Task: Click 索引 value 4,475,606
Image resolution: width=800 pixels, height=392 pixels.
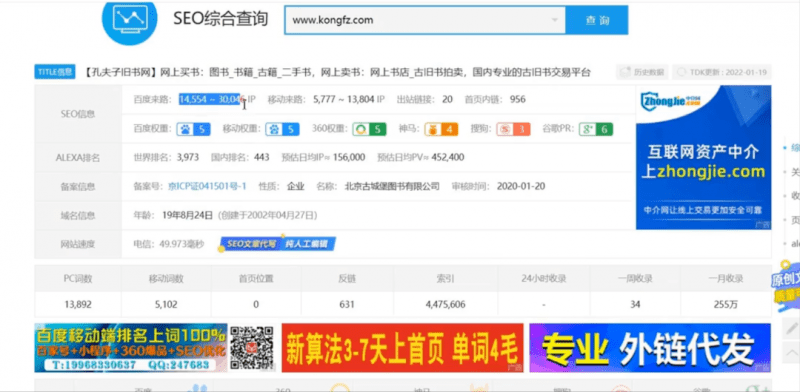Action: click(445, 305)
